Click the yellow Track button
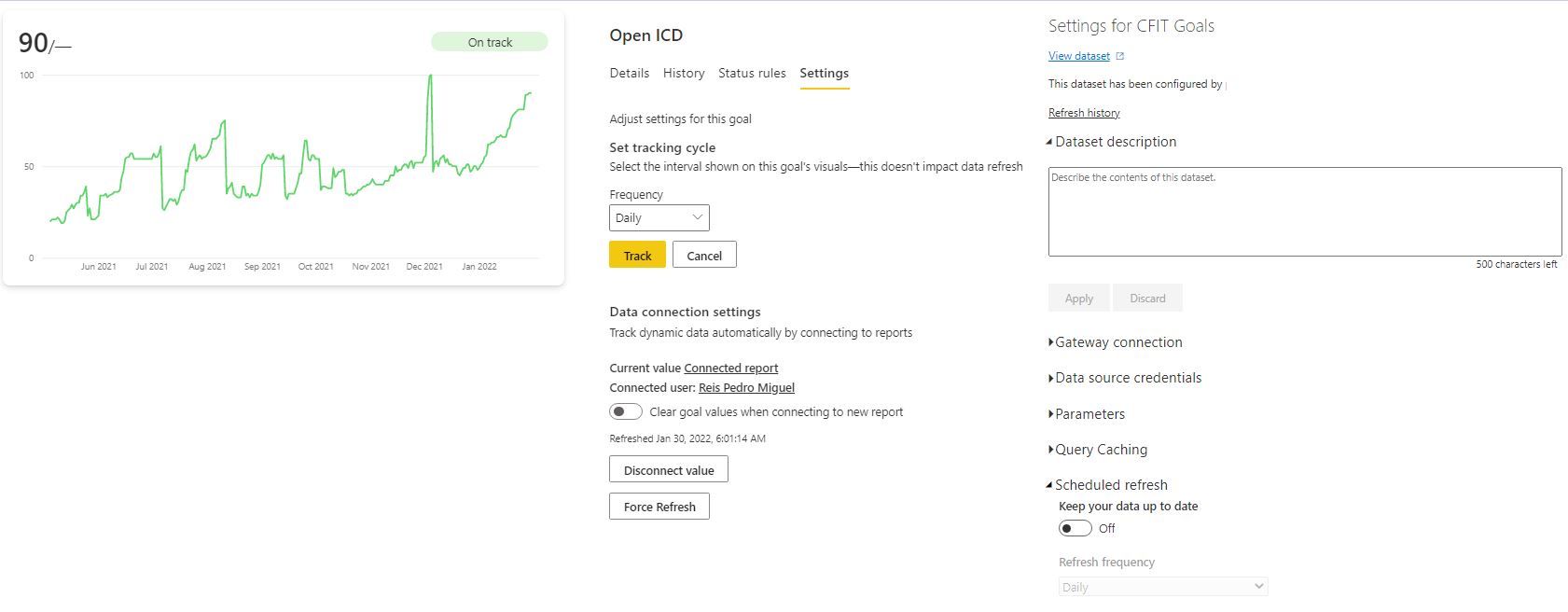 638,255
